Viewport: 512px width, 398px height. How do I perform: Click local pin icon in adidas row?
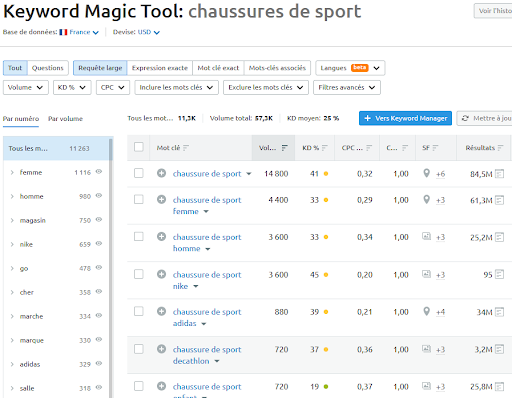pyautogui.click(x=426, y=311)
